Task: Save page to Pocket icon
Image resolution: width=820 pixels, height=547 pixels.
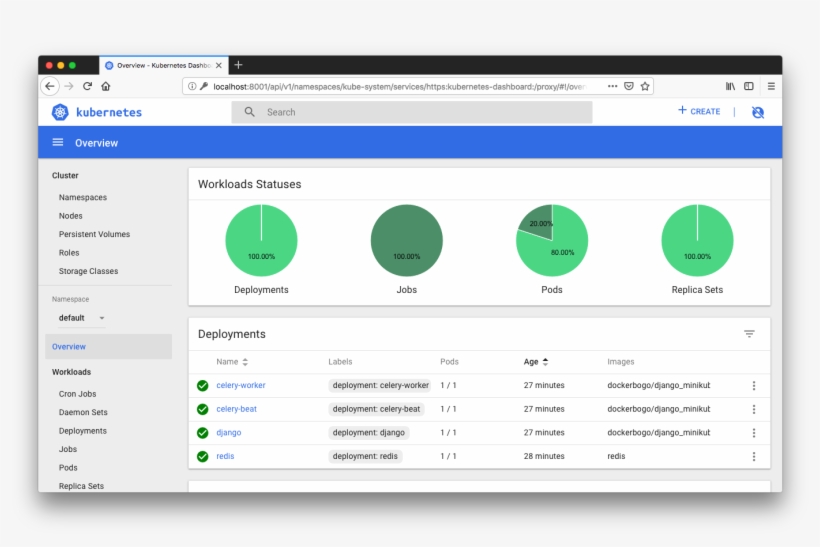Action: tap(629, 86)
